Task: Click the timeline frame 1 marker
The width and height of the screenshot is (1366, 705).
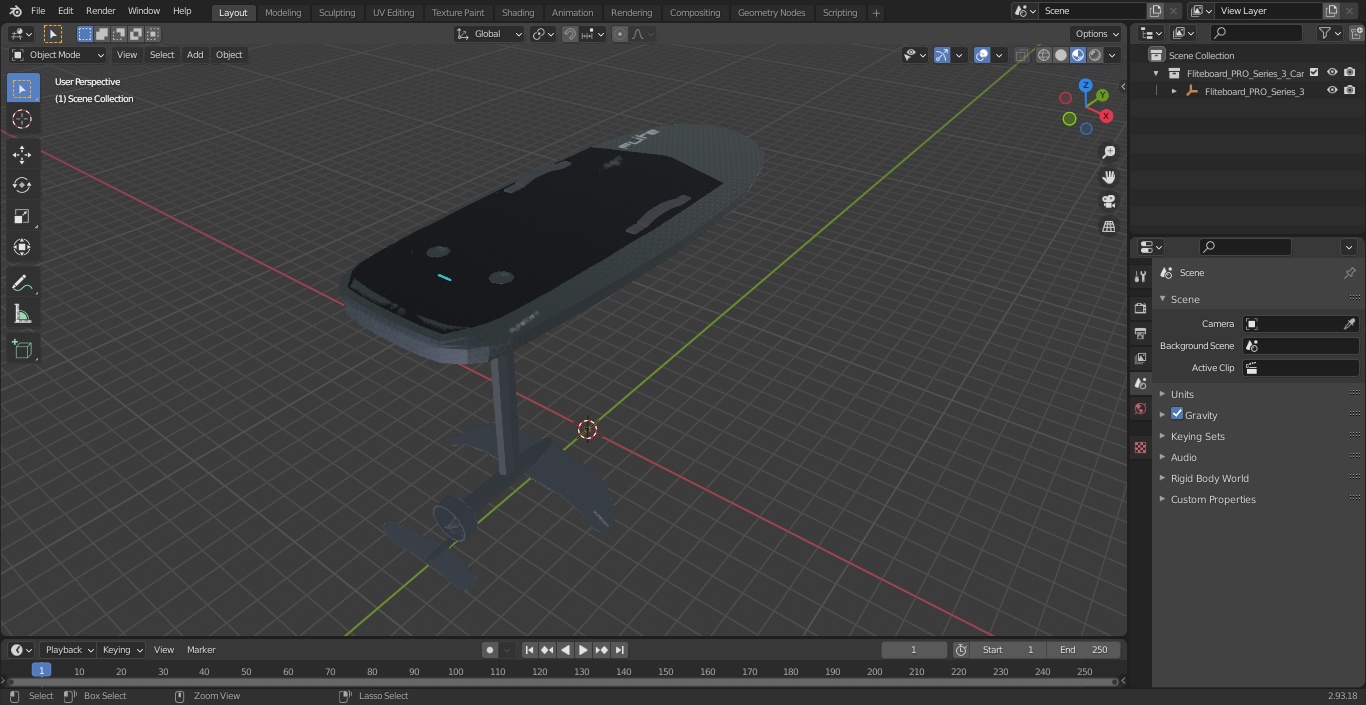Action: pos(41,671)
